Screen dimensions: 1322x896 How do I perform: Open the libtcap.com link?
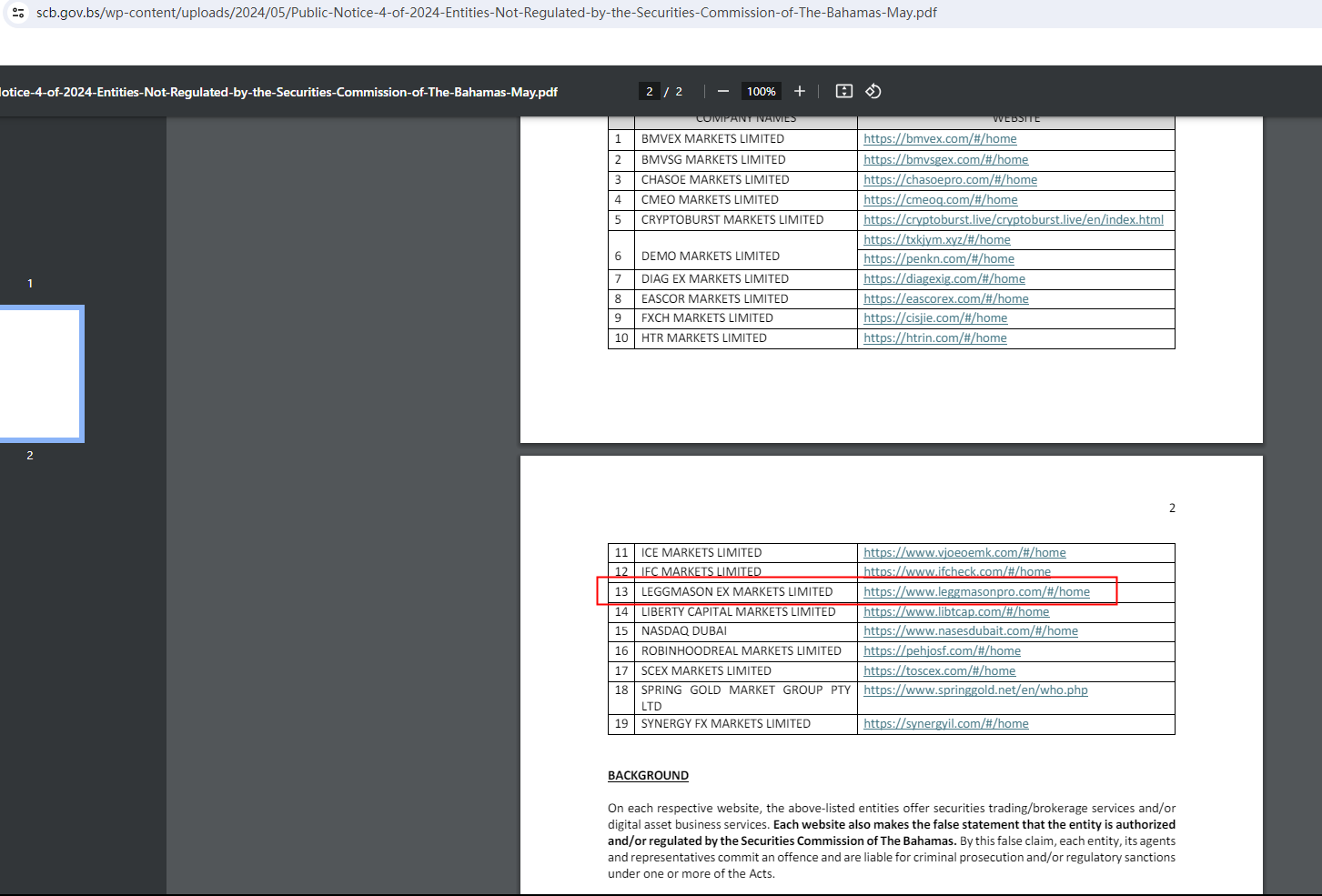click(x=955, y=612)
